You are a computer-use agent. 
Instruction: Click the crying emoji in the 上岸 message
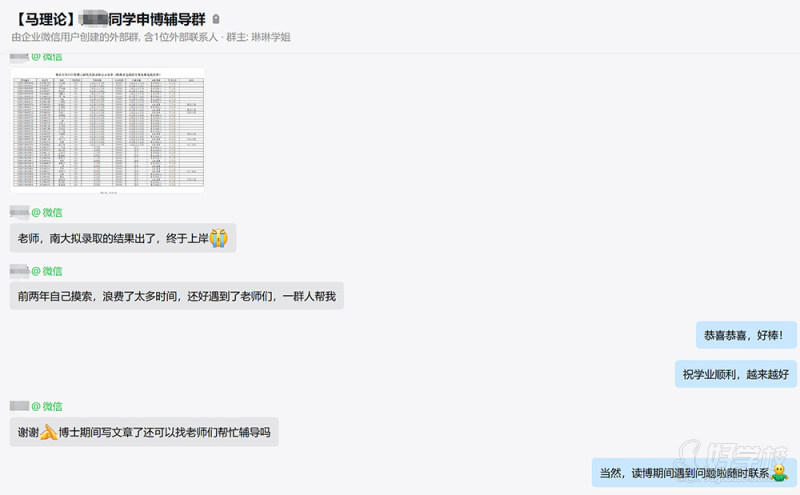(x=218, y=238)
